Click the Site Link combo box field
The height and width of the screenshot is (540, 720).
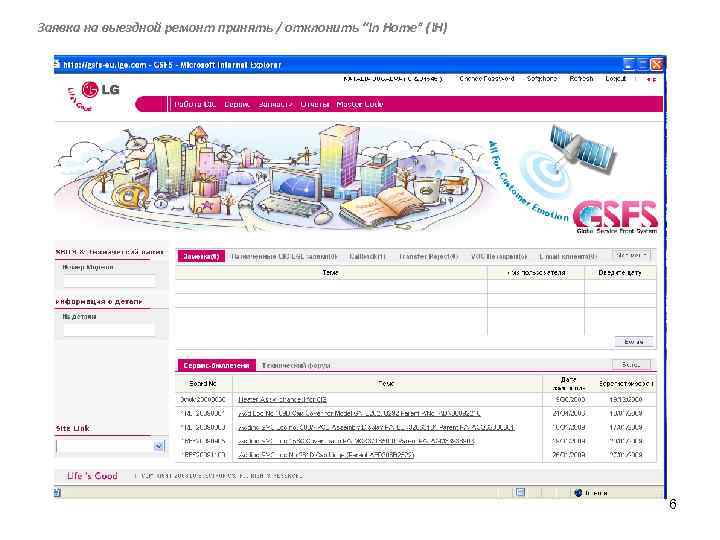tap(110, 446)
